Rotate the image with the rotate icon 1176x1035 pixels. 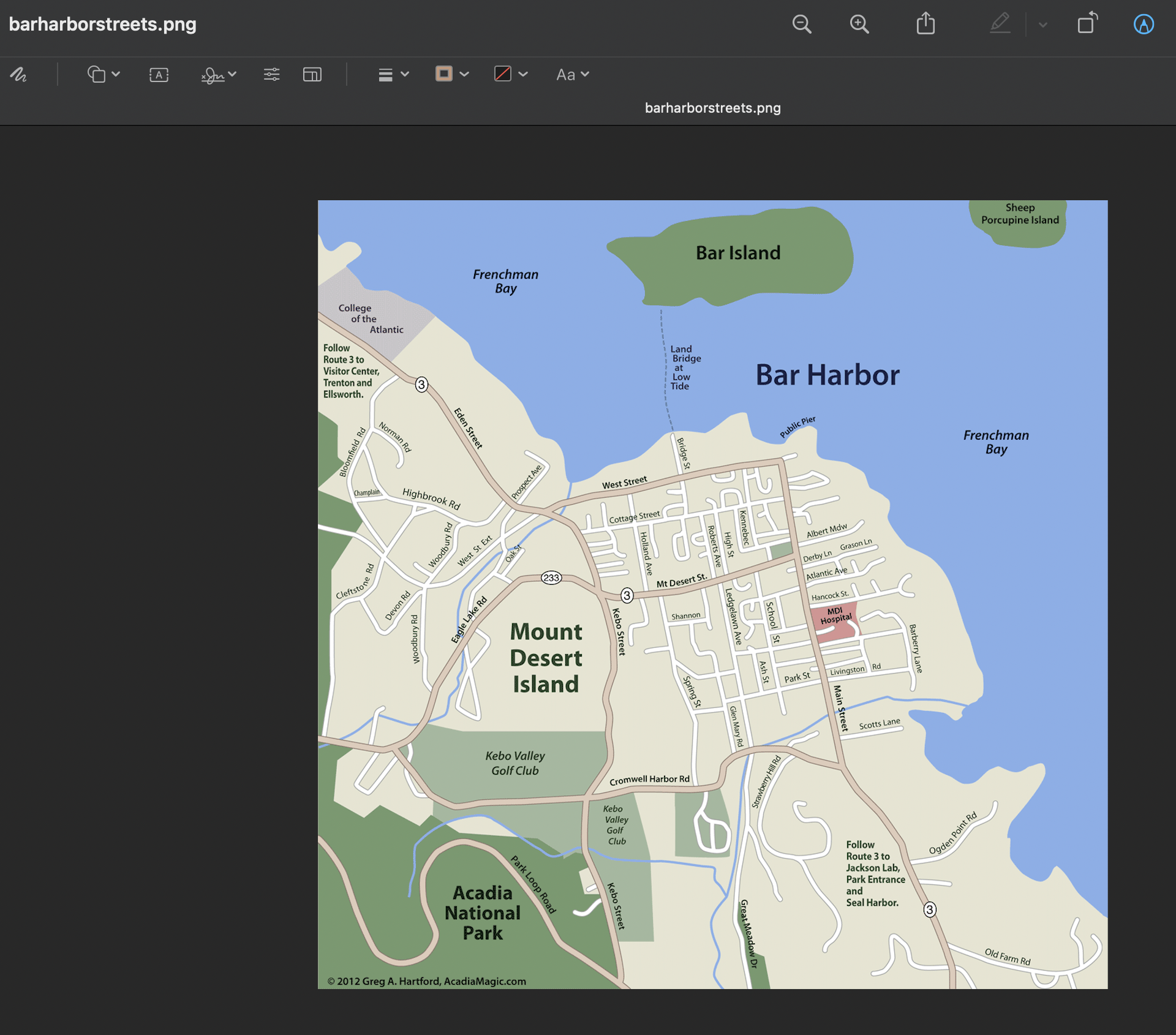tap(1088, 23)
